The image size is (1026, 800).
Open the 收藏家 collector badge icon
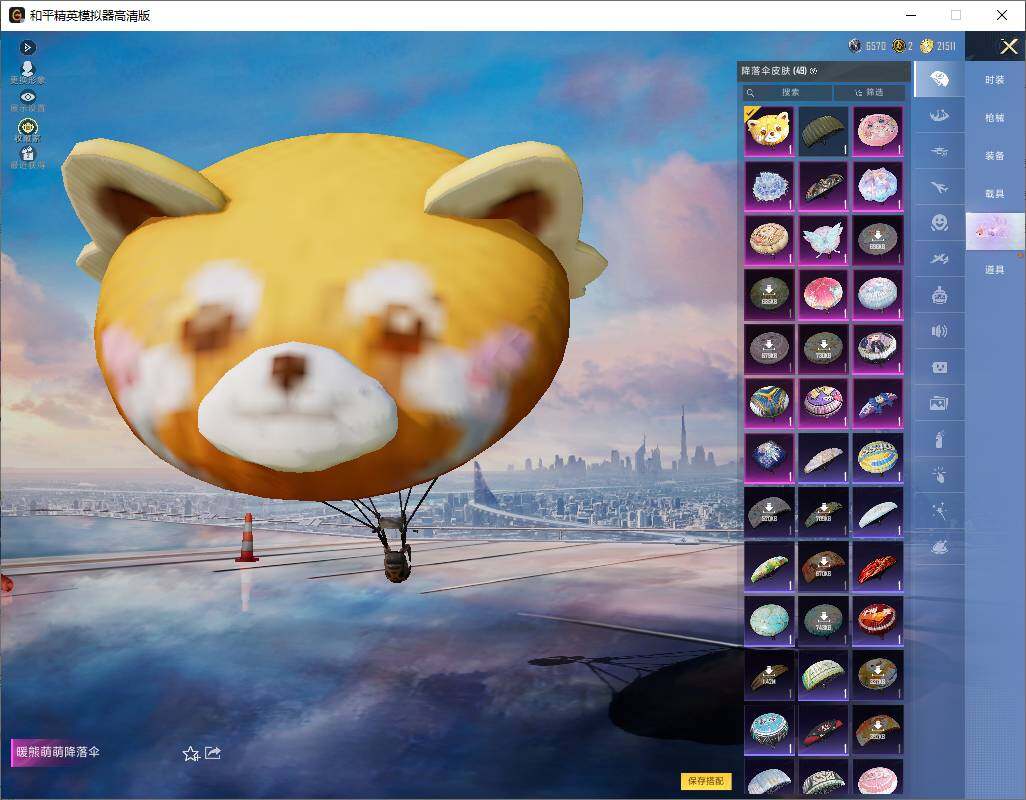click(x=27, y=130)
